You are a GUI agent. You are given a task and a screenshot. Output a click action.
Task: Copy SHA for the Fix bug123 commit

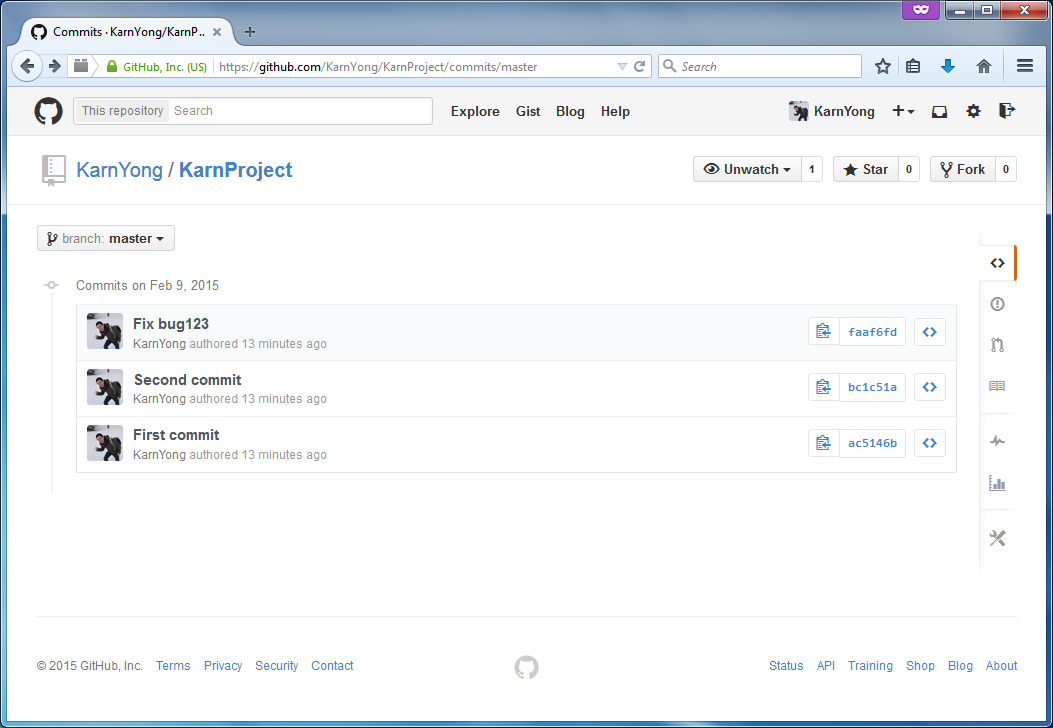[x=823, y=332]
